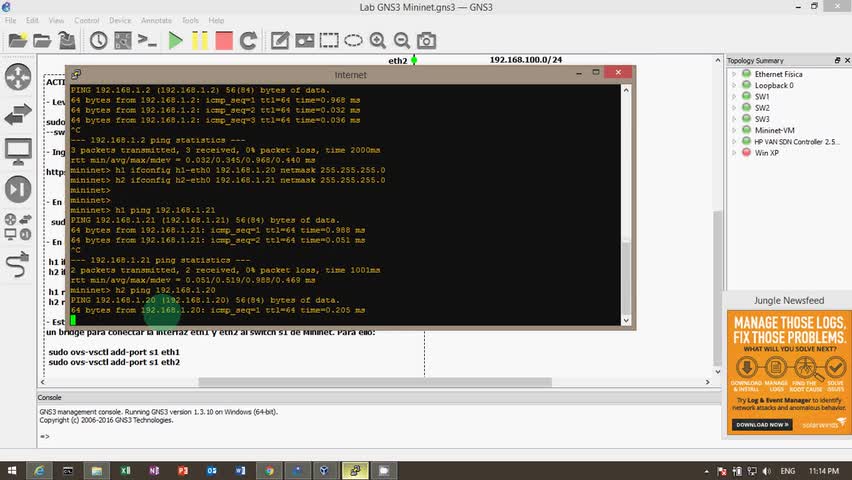Browse security devices in sidebar
Image resolution: width=852 pixels, height=480 pixels.
[18, 189]
